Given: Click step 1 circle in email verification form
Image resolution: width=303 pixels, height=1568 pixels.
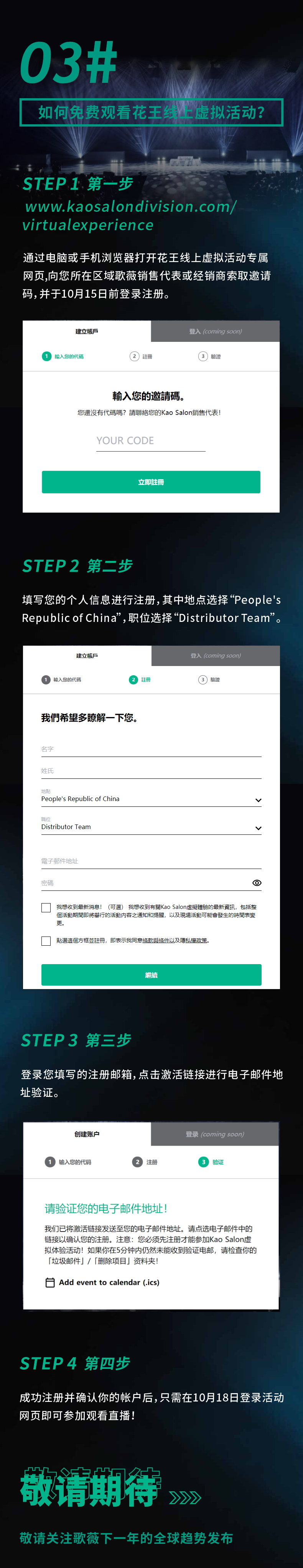Looking at the screenshot, I should (50, 1162).
